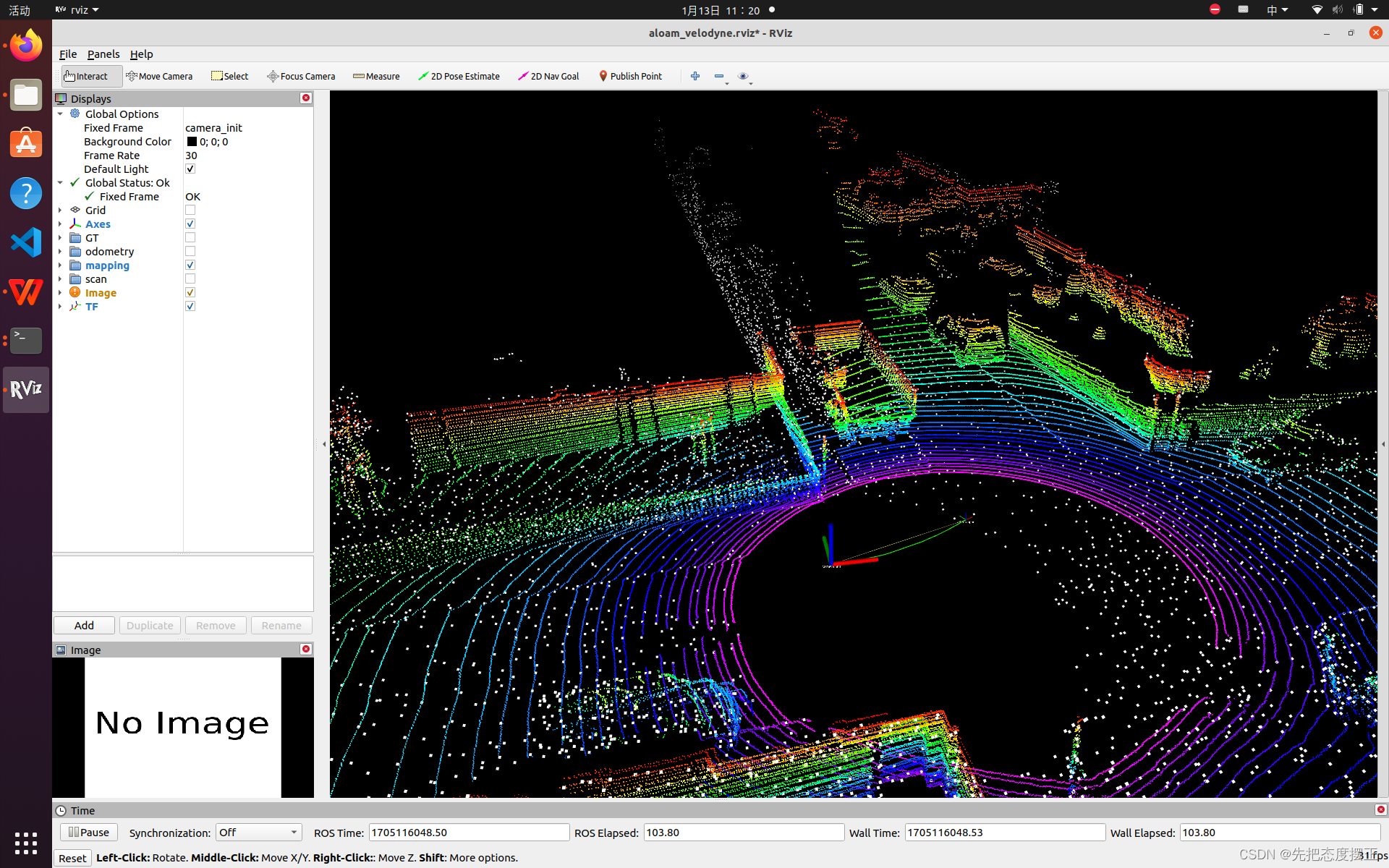1389x868 pixels.
Task: Open the Panels menu
Action: coord(103,54)
